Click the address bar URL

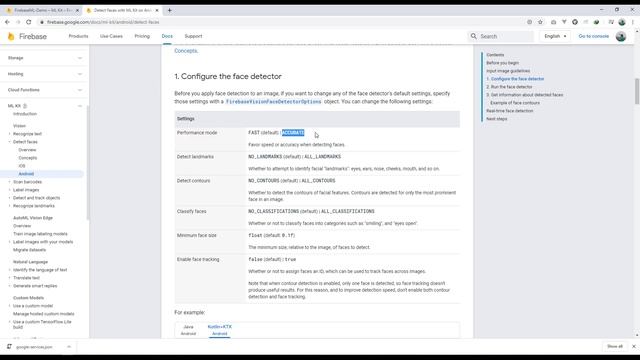coord(103,22)
